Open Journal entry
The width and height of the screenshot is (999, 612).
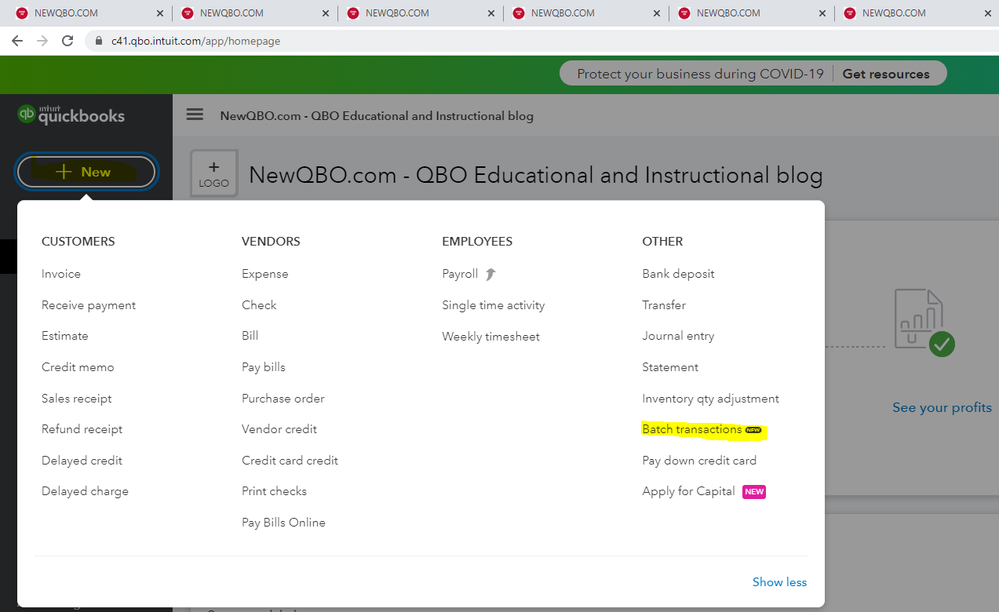point(678,336)
